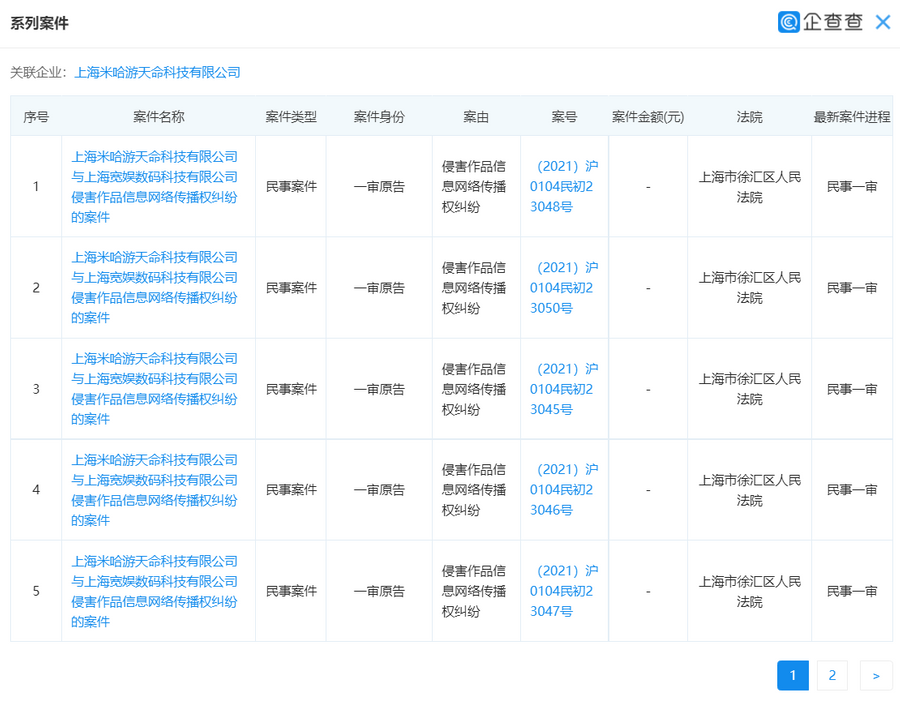Open case name link in row 3
Viewport: 900px width, 701px height.
click(x=155, y=388)
